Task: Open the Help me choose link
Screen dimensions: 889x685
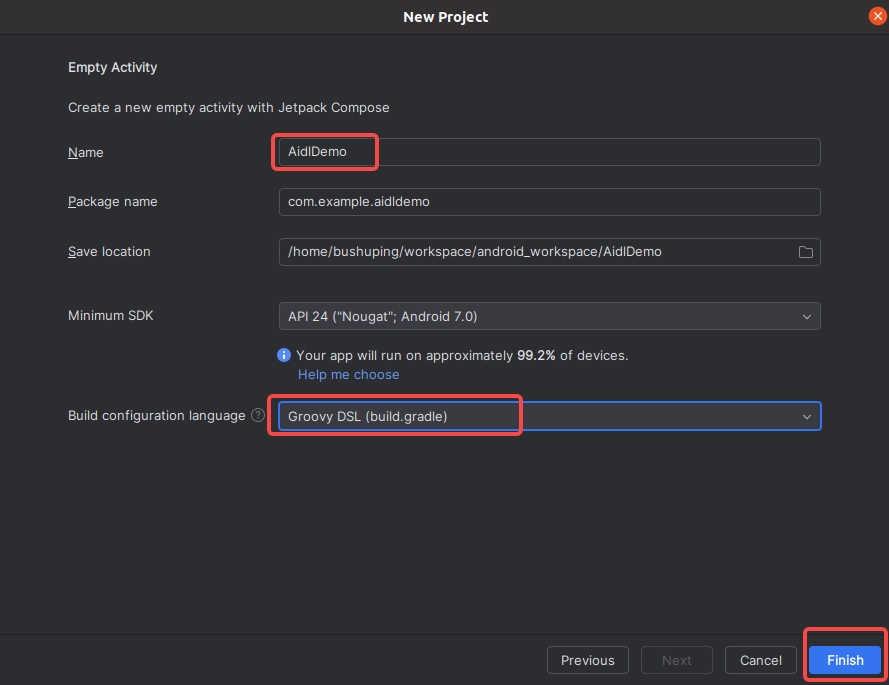Action: pyautogui.click(x=348, y=375)
